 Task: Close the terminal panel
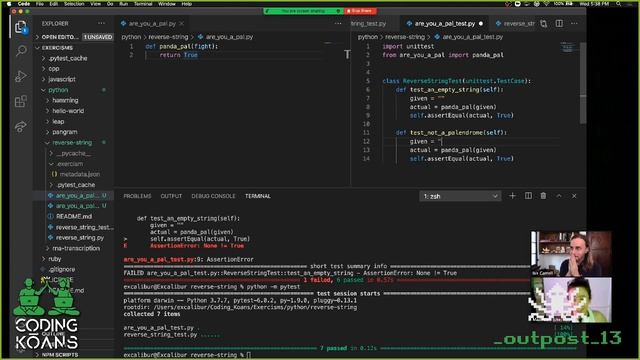click(x=574, y=196)
